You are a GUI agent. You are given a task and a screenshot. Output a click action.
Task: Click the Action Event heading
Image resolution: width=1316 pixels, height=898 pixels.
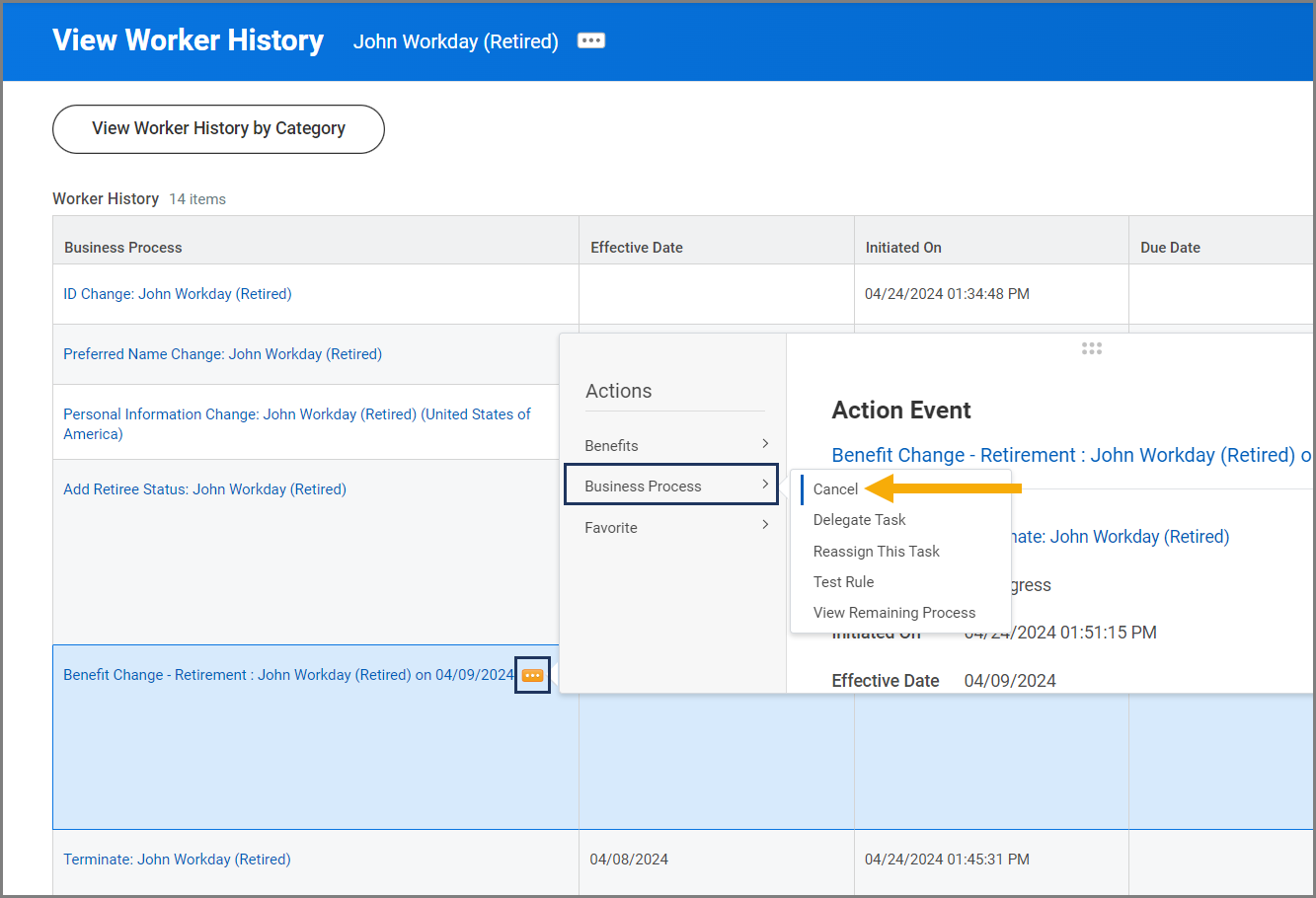[901, 411]
